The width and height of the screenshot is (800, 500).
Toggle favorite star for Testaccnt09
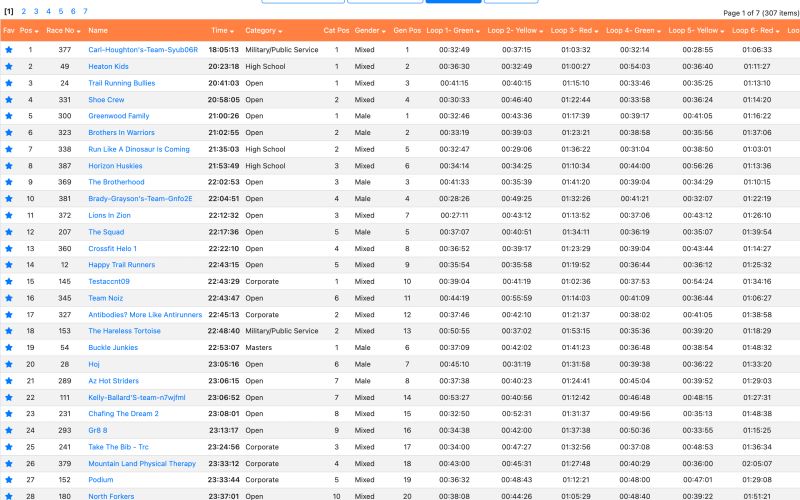pos(9,282)
